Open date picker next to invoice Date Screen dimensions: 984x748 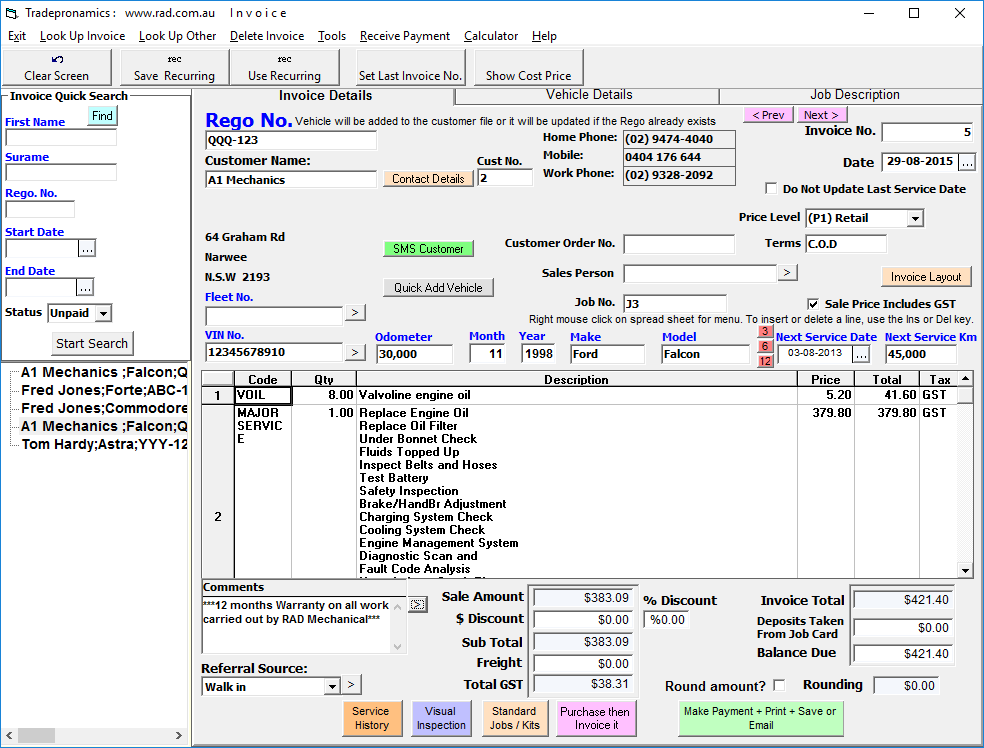[967, 162]
